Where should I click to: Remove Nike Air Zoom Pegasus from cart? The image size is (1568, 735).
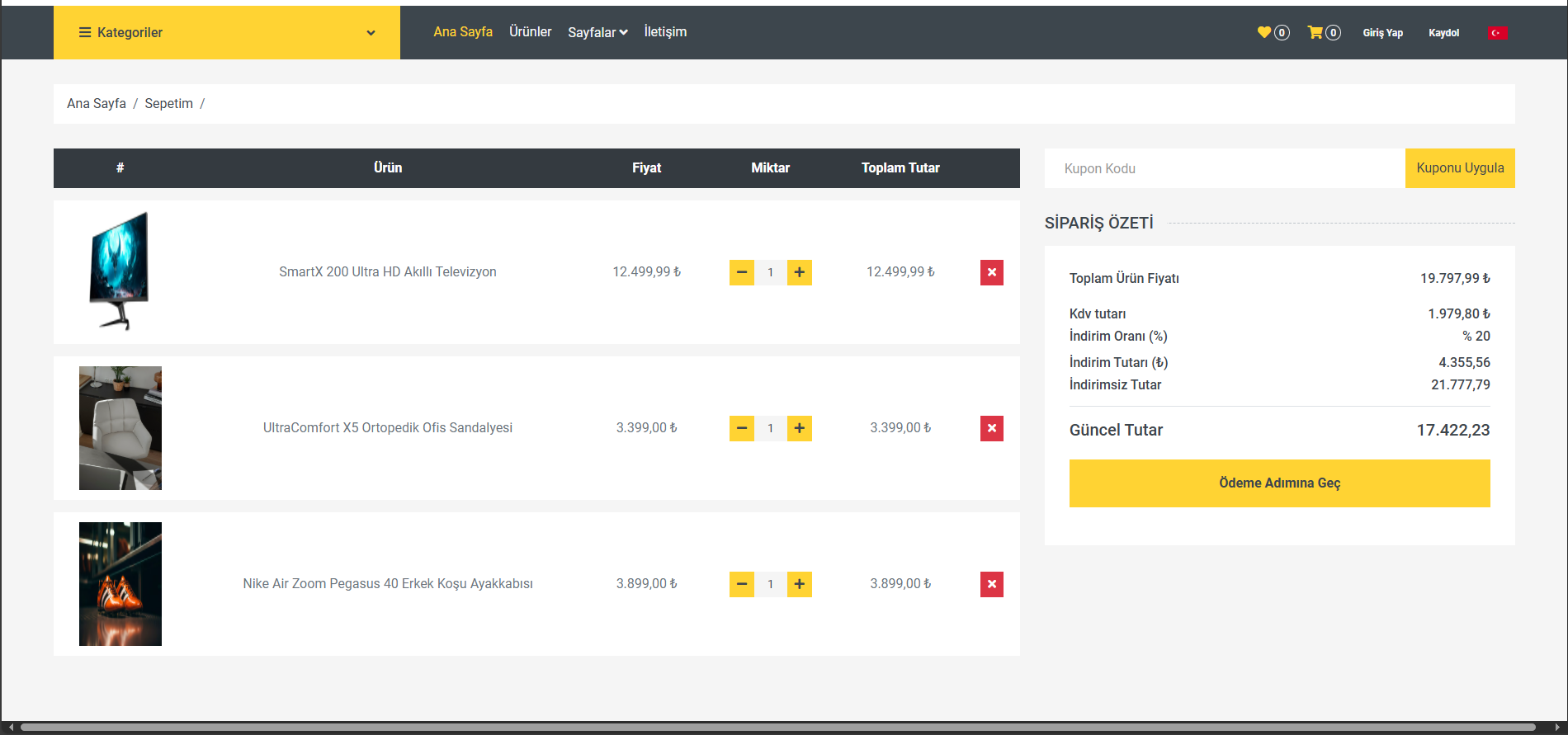991,584
